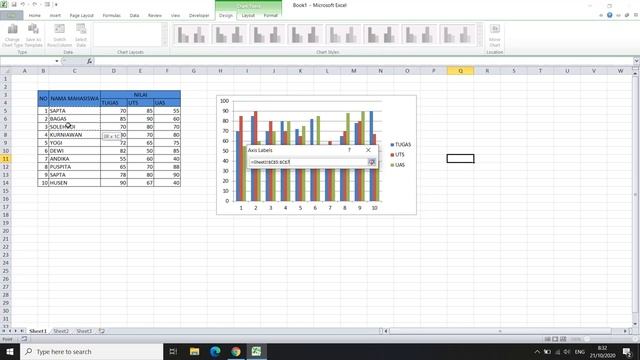The image size is (640, 360).
Task: Open the Page Layout ribbon tab
Action: 82,16
